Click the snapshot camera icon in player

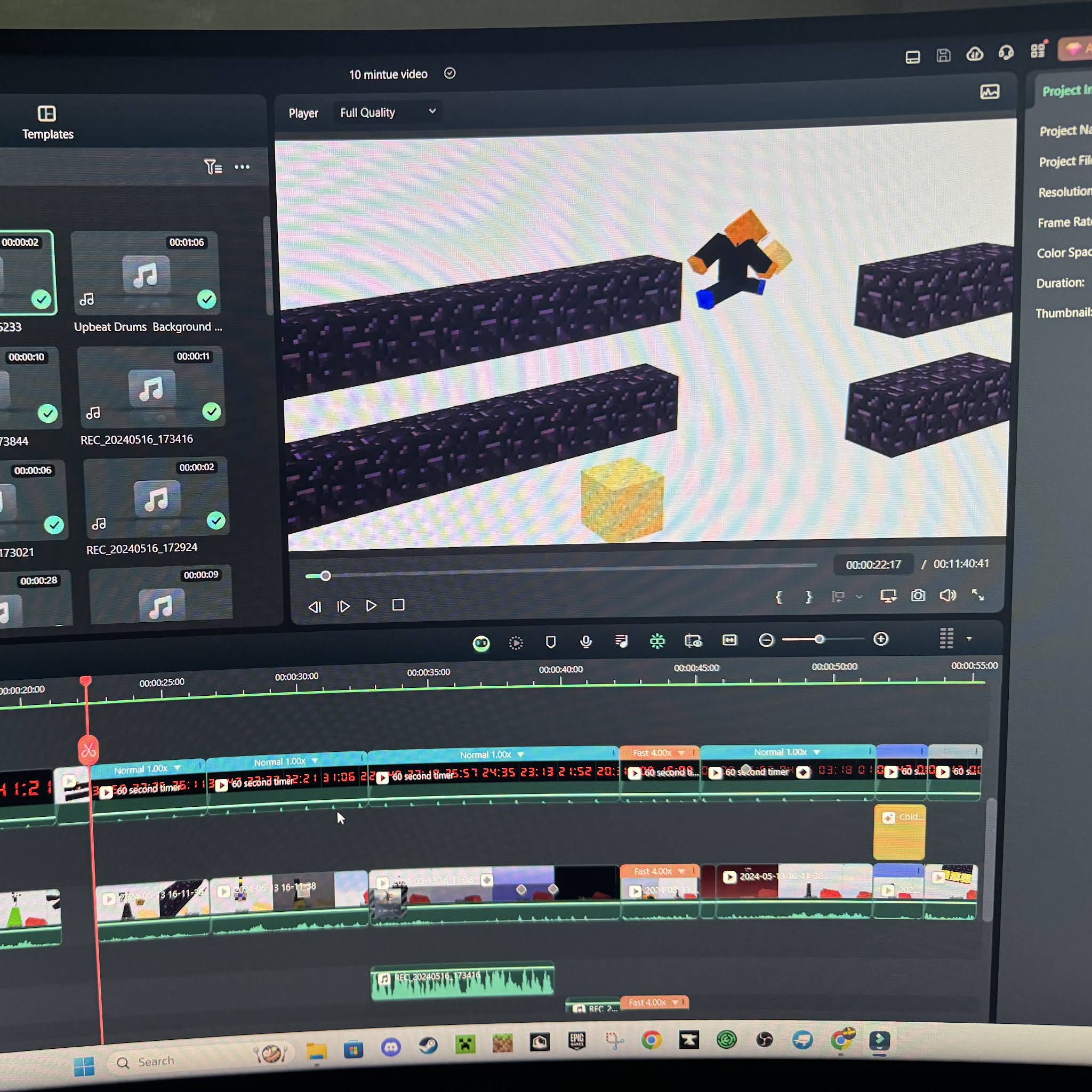coord(918,596)
